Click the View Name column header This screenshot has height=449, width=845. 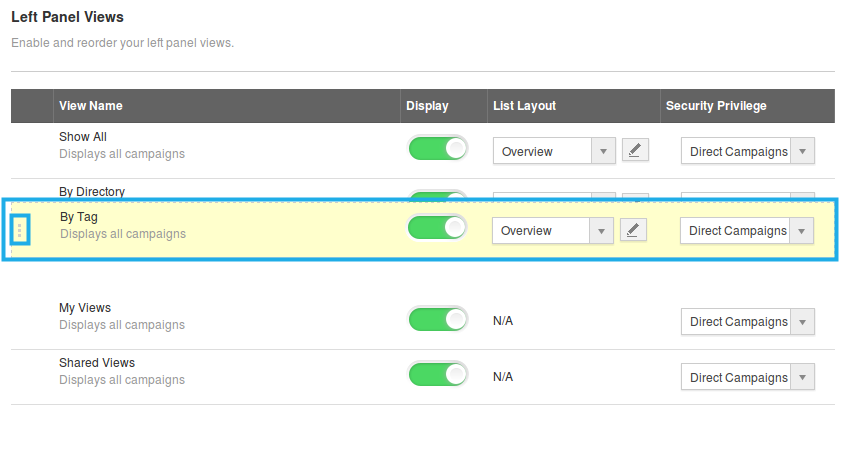coord(91,106)
